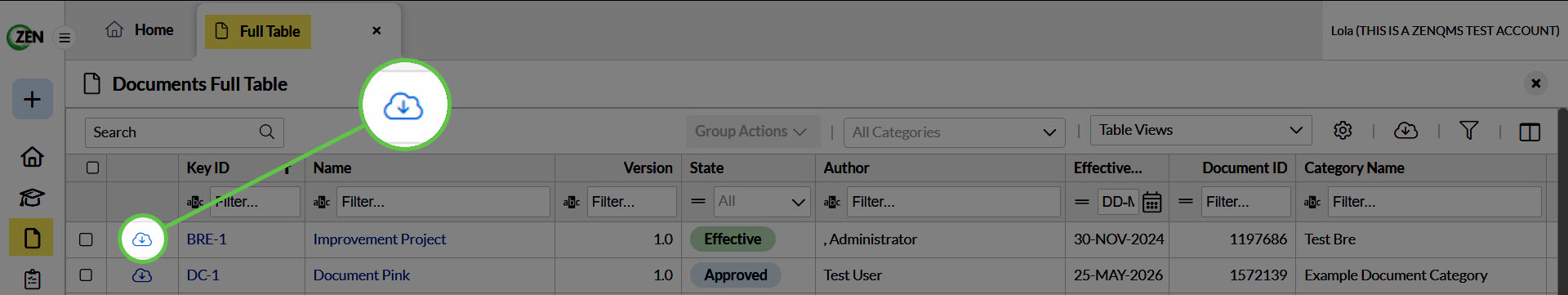This screenshot has height=295, width=1568.
Task: Click the Document ID filter input
Action: coord(1245,202)
